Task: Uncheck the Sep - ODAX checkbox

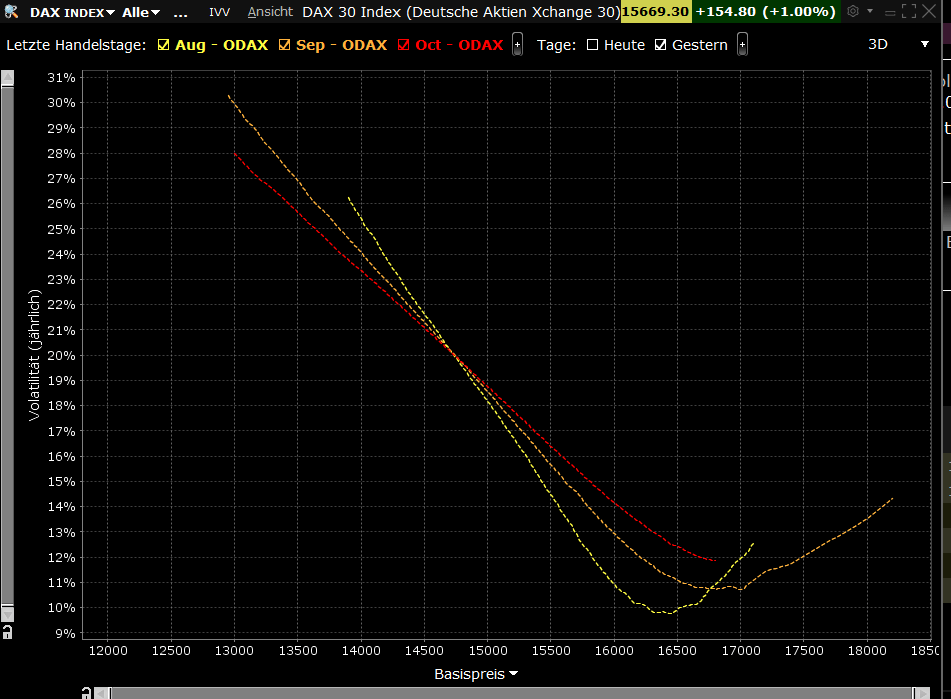Action: [285, 45]
